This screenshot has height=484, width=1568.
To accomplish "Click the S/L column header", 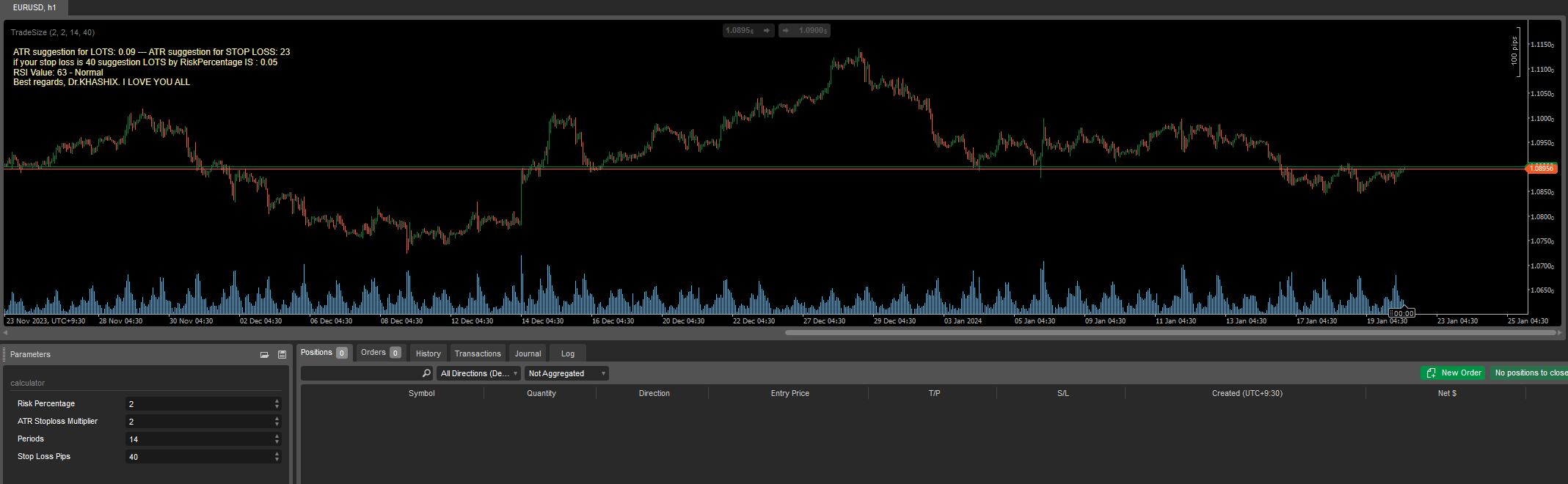I will coord(1062,393).
